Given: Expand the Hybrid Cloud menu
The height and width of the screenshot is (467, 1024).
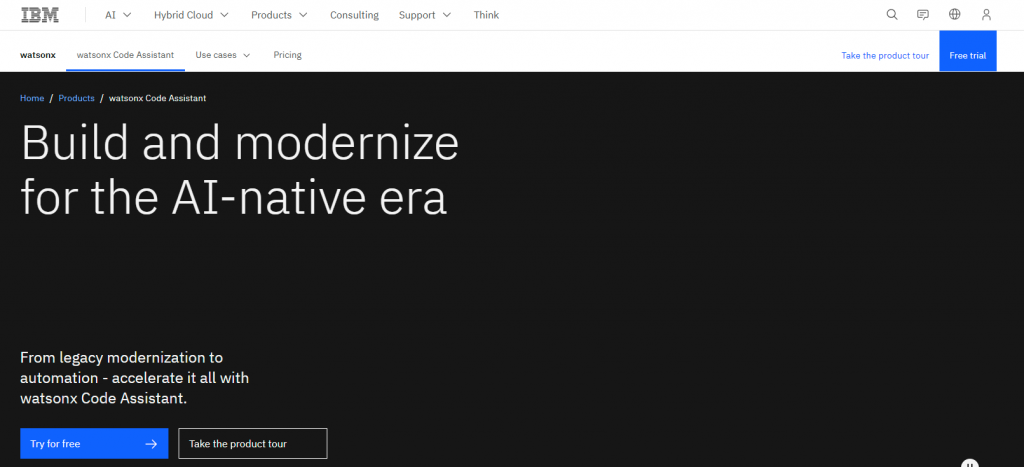Looking at the screenshot, I should point(191,15).
